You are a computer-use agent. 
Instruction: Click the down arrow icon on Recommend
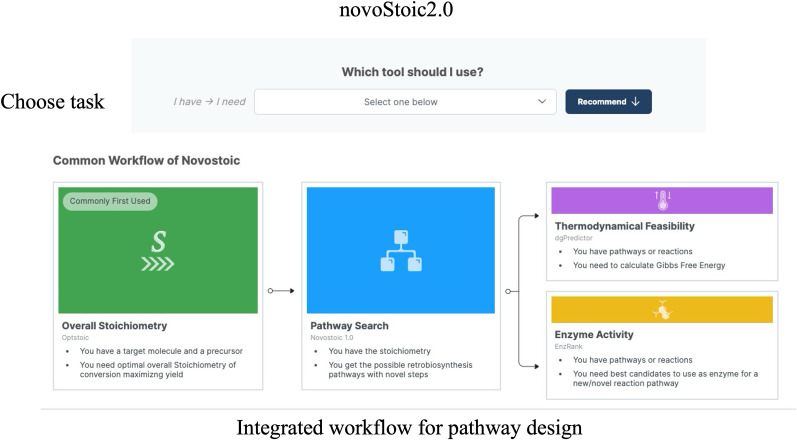click(x=635, y=102)
